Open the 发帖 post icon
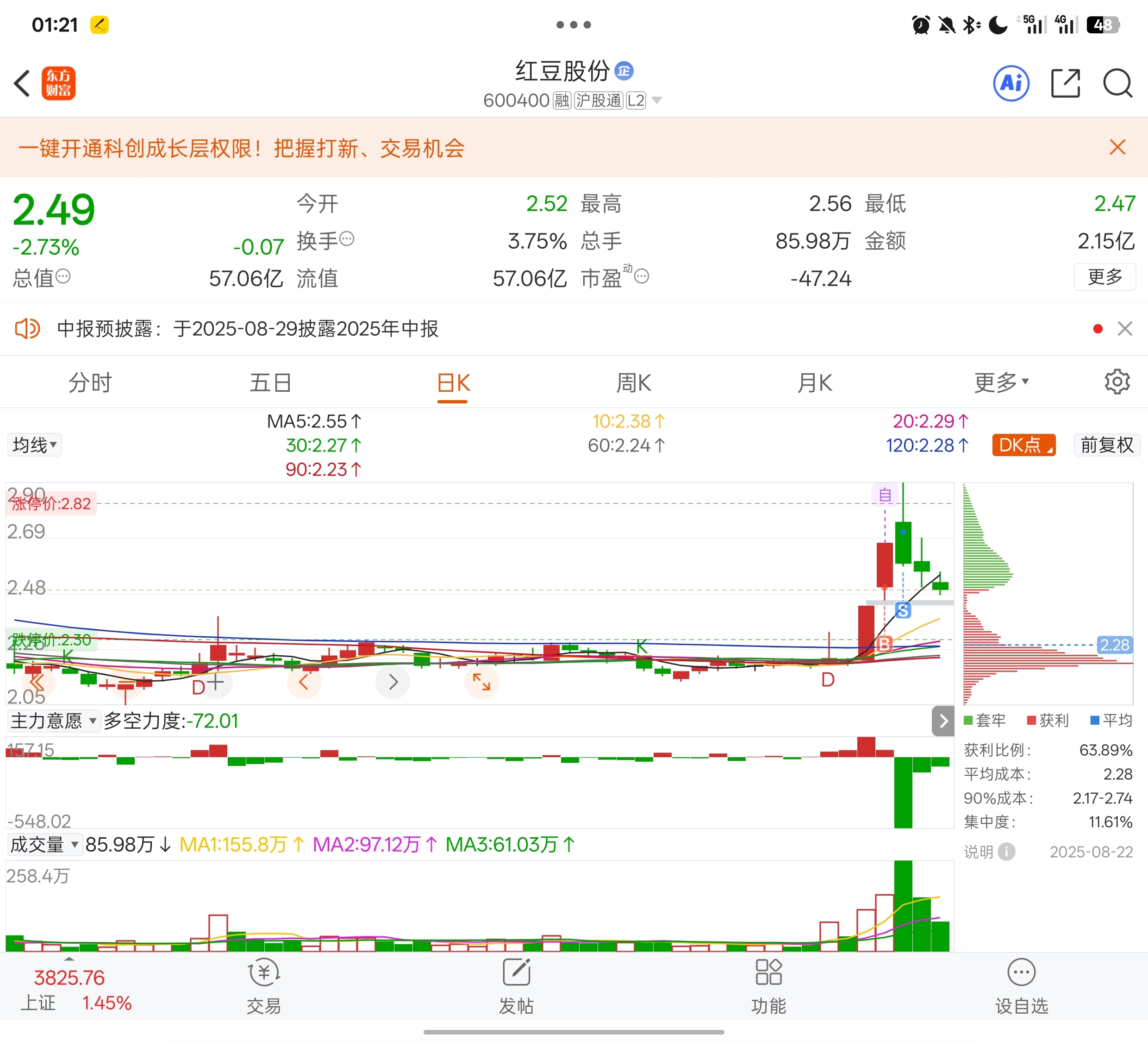 point(517,986)
